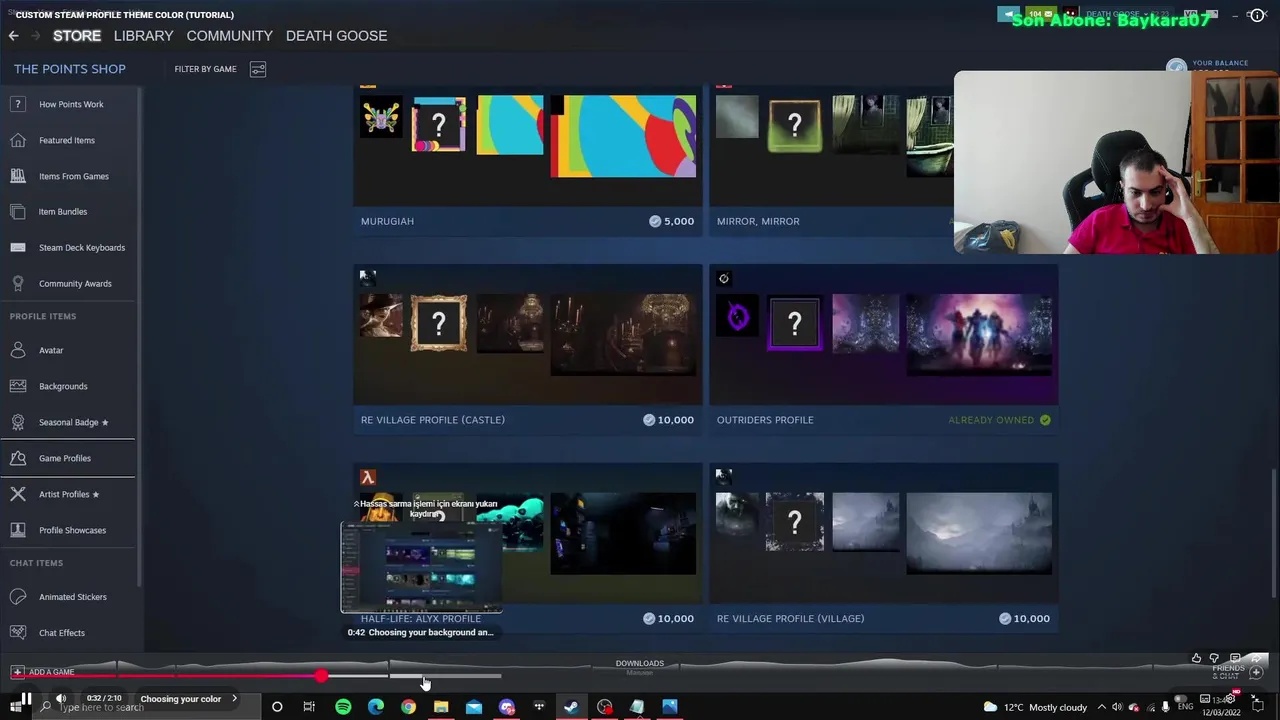Open the DEATH GOOSE profile tab
1280x720 pixels.
point(336,36)
